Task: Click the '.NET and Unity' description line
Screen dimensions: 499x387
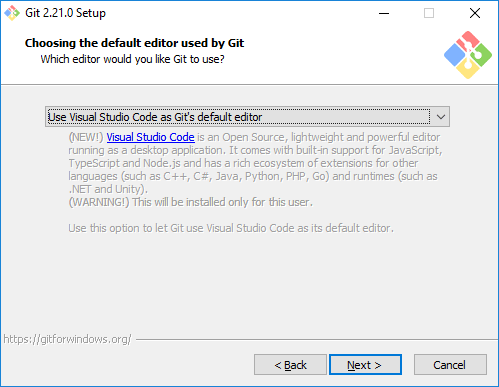Action: tap(108, 189)
